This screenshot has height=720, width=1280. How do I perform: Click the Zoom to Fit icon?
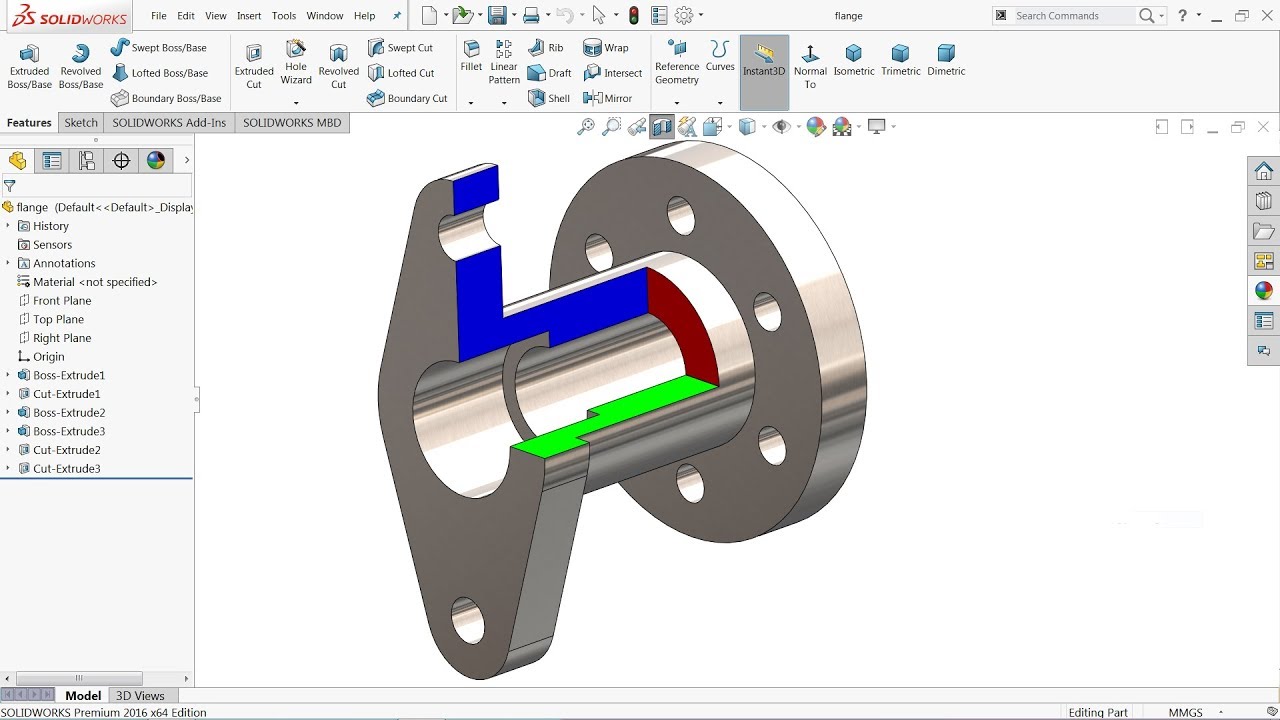click(x=586, y=127)
